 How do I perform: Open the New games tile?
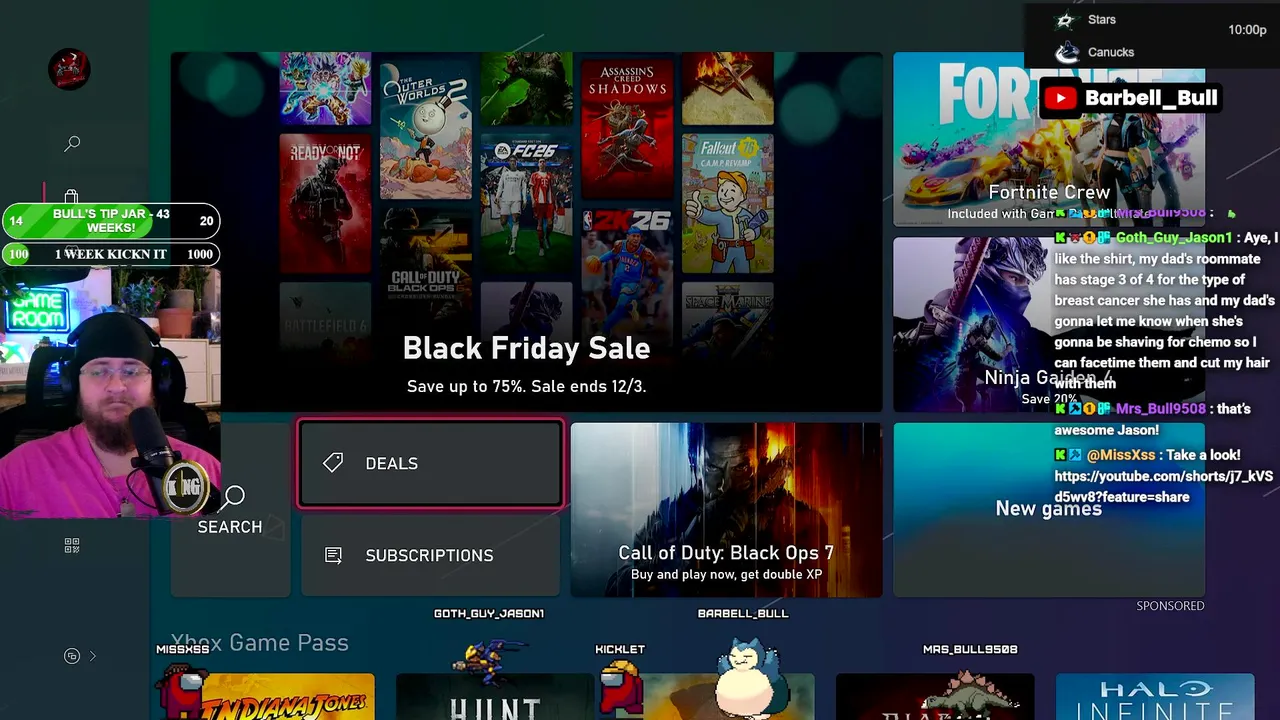click(1049, 510)
